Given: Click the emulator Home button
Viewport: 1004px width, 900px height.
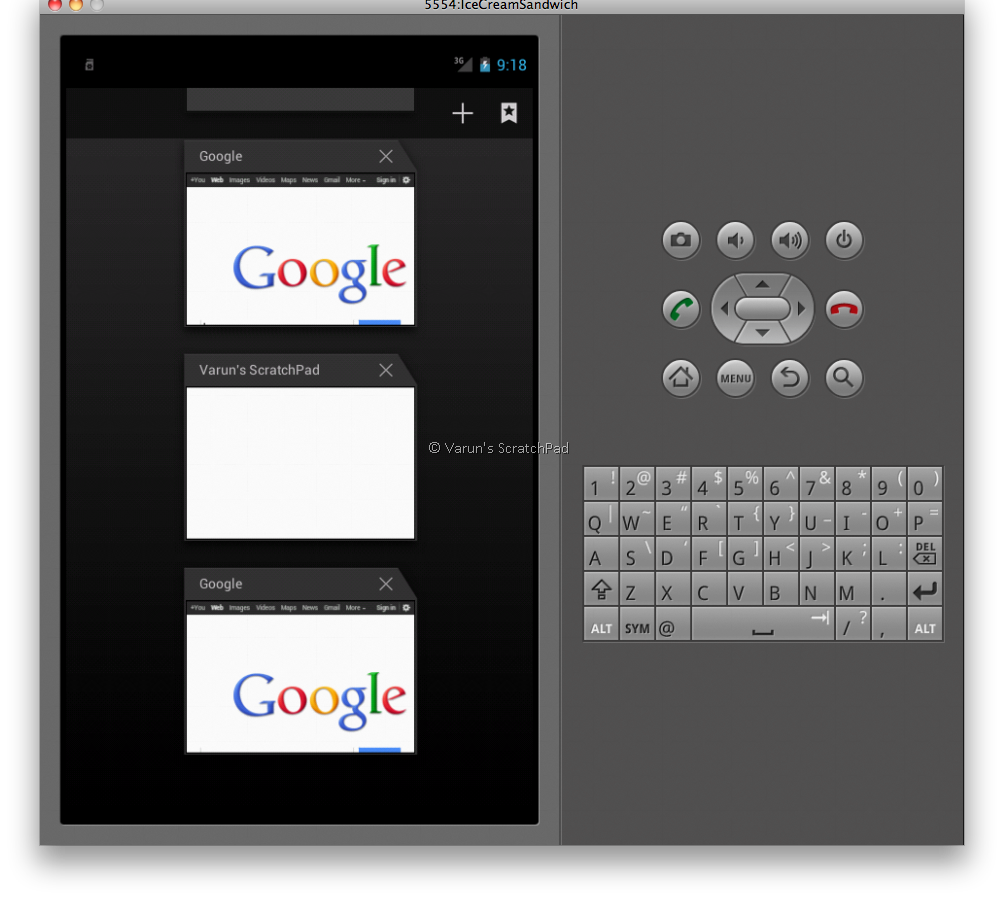Looking at the screenshot, I should 681,378.
